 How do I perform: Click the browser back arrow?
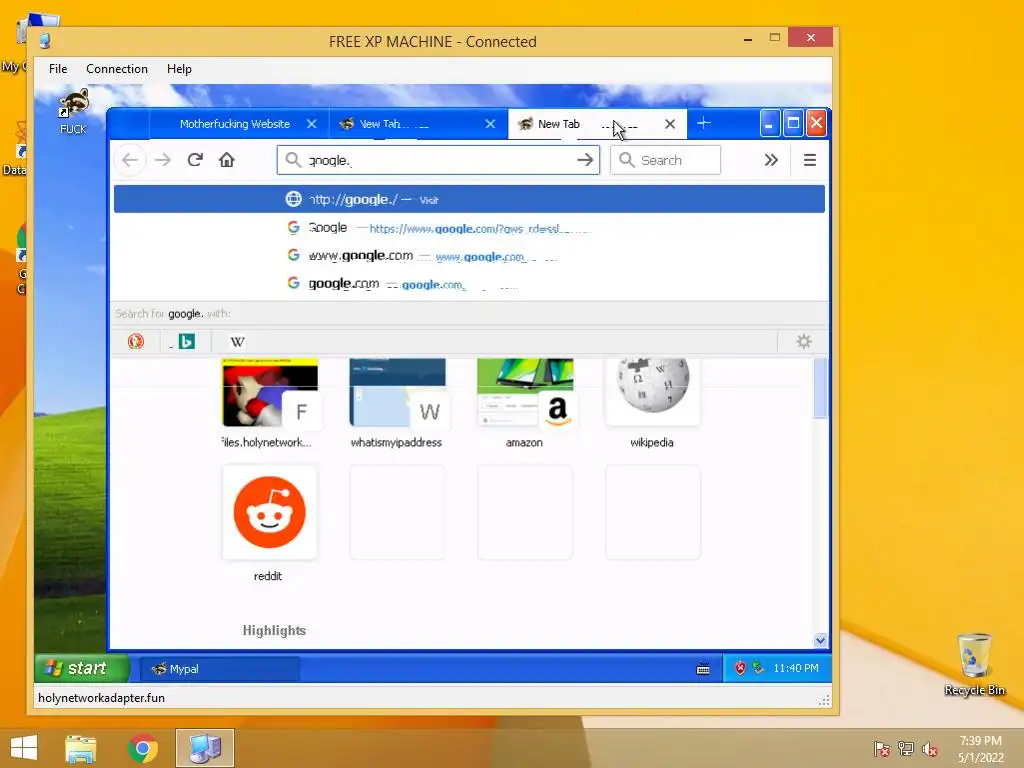point(130,160)
